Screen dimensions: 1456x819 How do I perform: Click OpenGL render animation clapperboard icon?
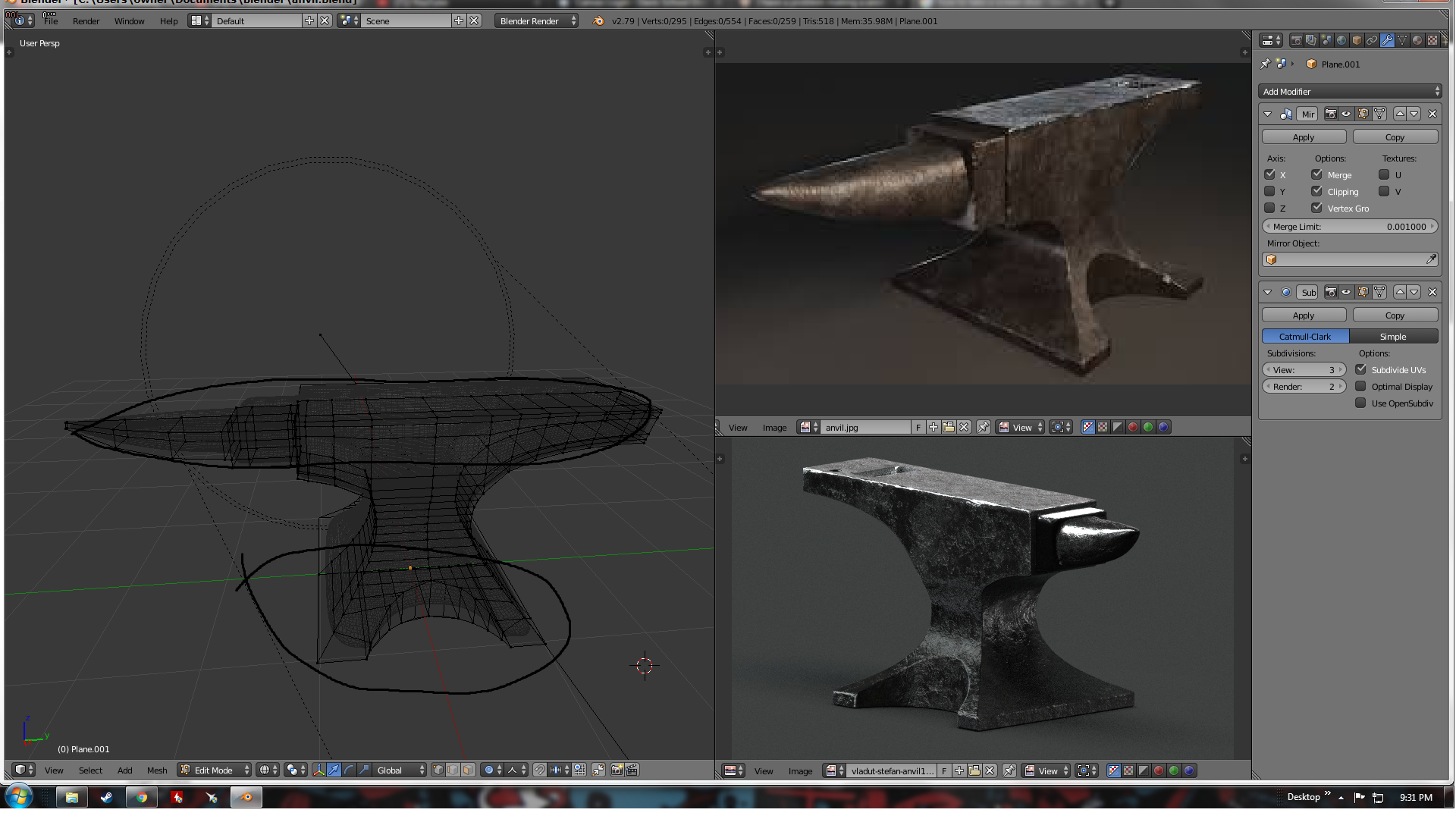tap(632, 770)
